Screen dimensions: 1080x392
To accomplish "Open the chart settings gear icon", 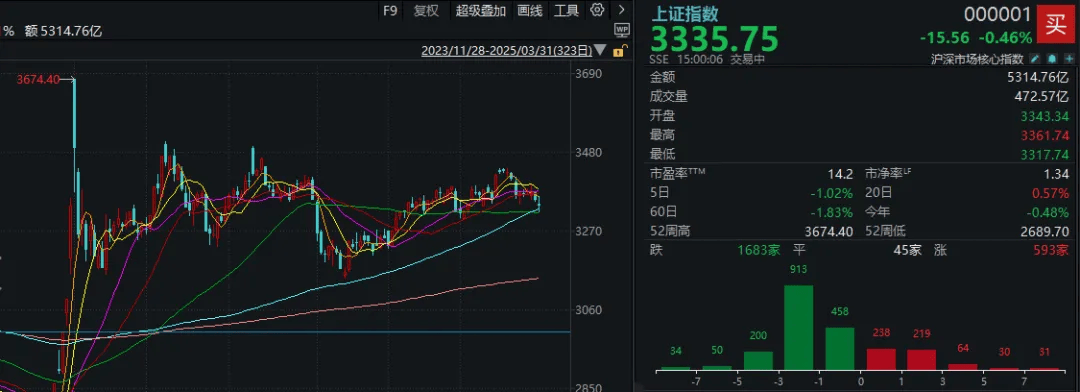I will click(x=597, y=10).
